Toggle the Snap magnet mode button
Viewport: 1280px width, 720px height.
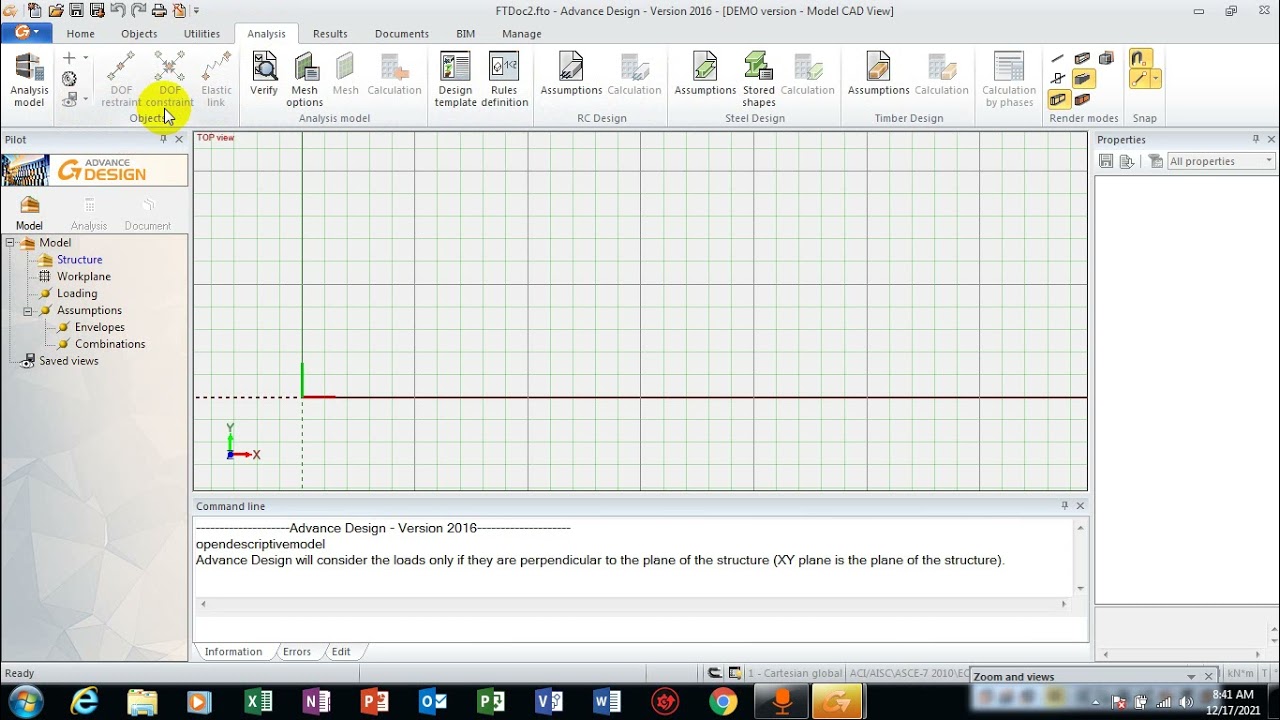pyautogui.click(x=1141, y=58)
